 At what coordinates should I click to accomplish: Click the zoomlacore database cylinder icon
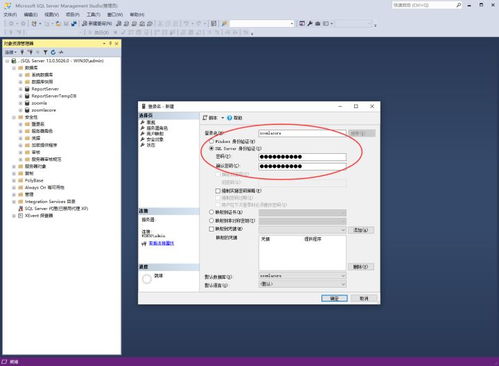click(27, 110)
